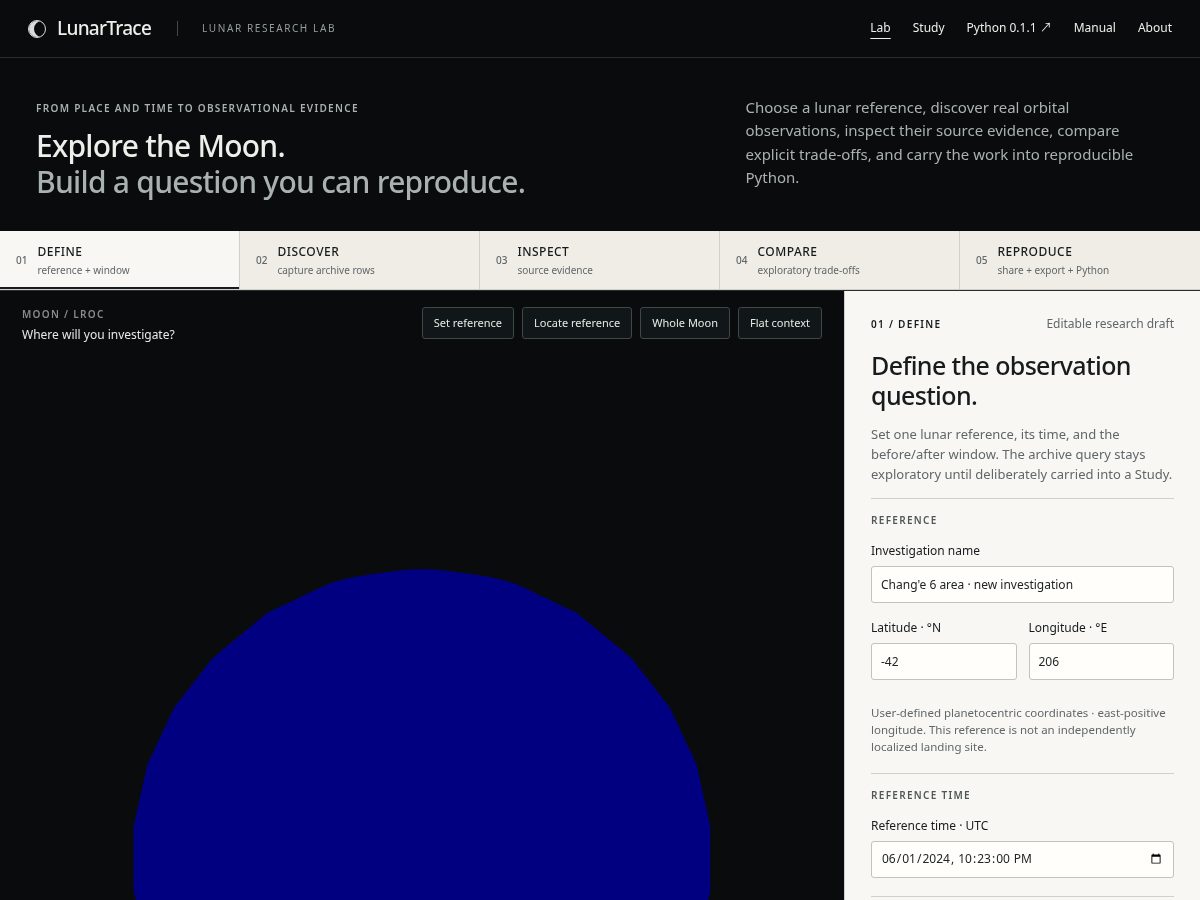Click the 'Explore the Moon.' headline

point(161,146)
